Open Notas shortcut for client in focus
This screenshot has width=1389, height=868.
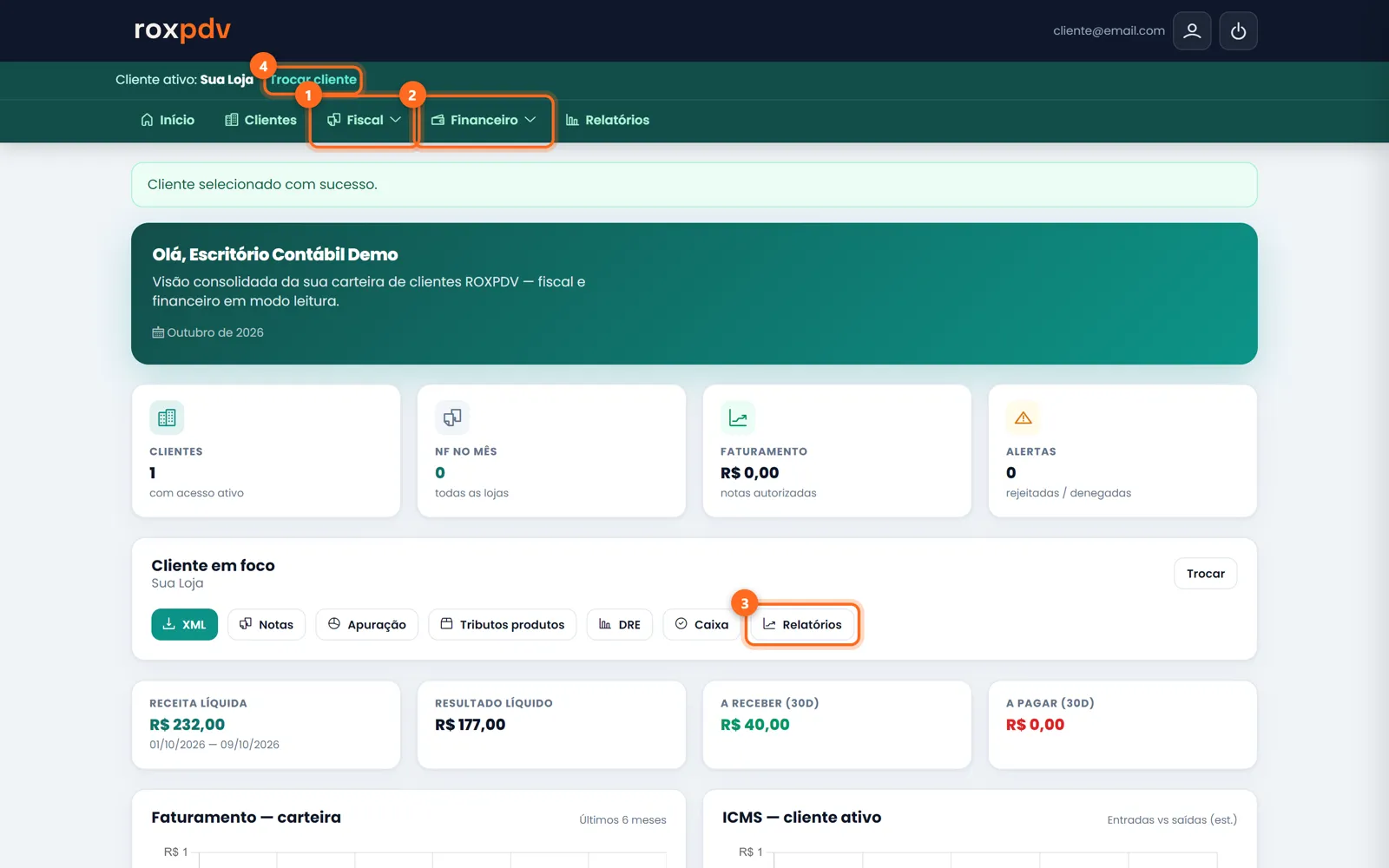click(x=267, y=624)
